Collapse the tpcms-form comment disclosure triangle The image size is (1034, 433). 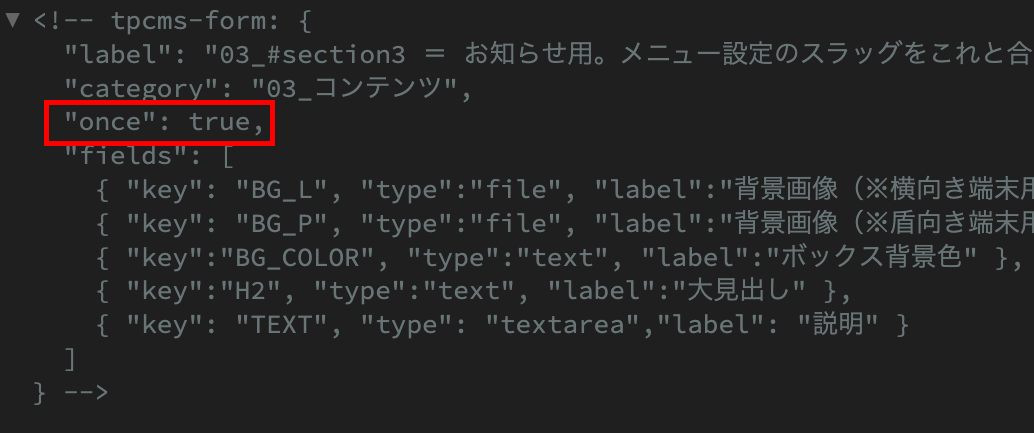pos(12,19)
